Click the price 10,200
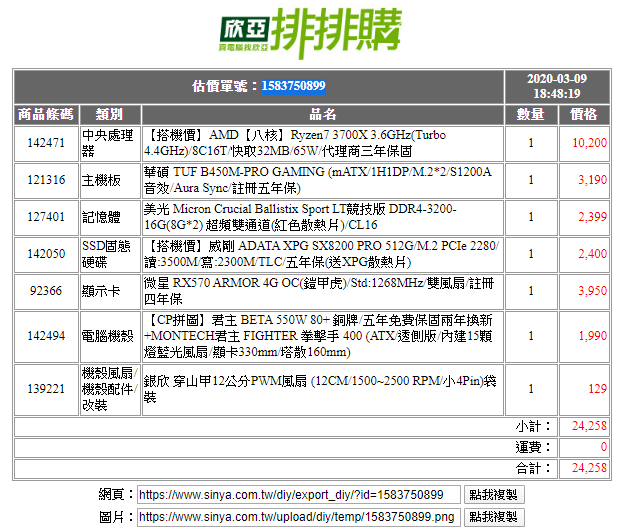The image size is (622, 530). click(x=589, y=143)
